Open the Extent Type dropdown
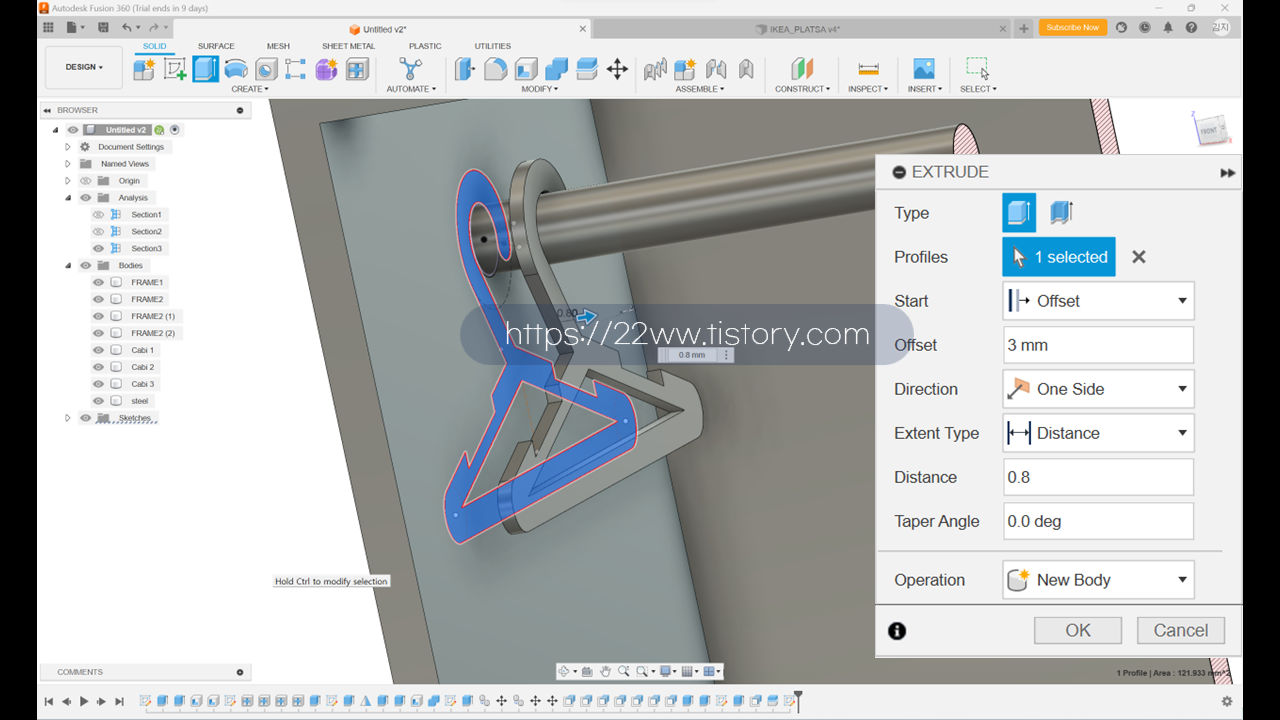 [1098, 433]
